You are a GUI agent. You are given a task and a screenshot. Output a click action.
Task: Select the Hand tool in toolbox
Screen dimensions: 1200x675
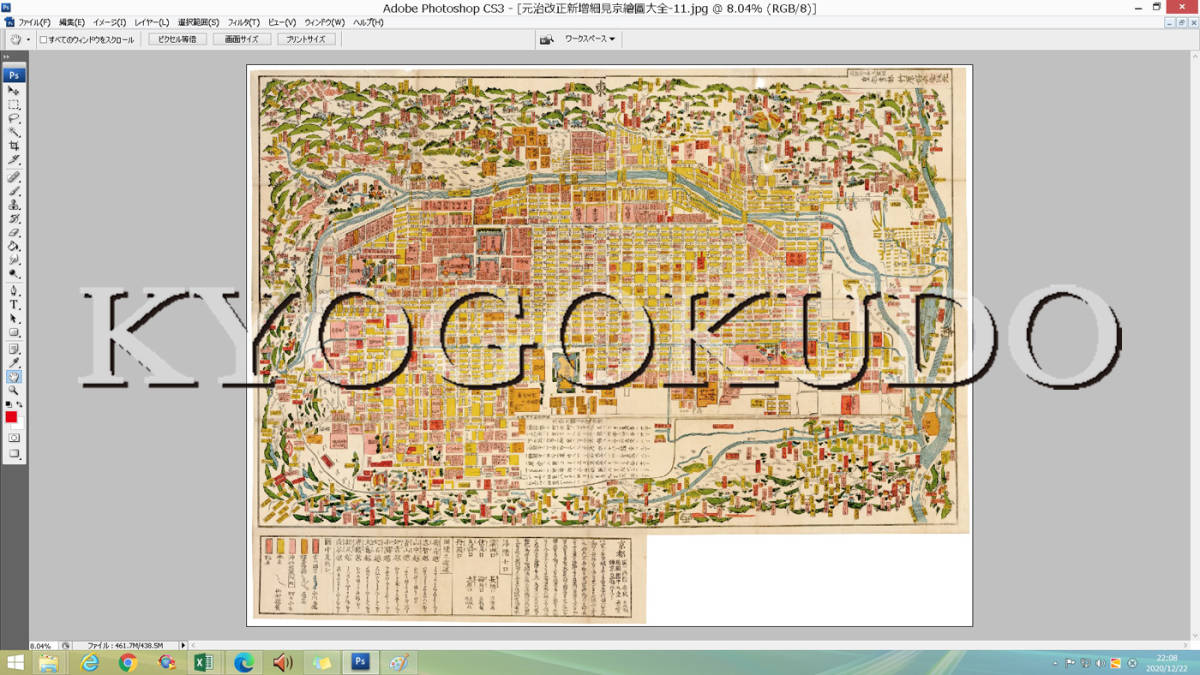(14, 377)
